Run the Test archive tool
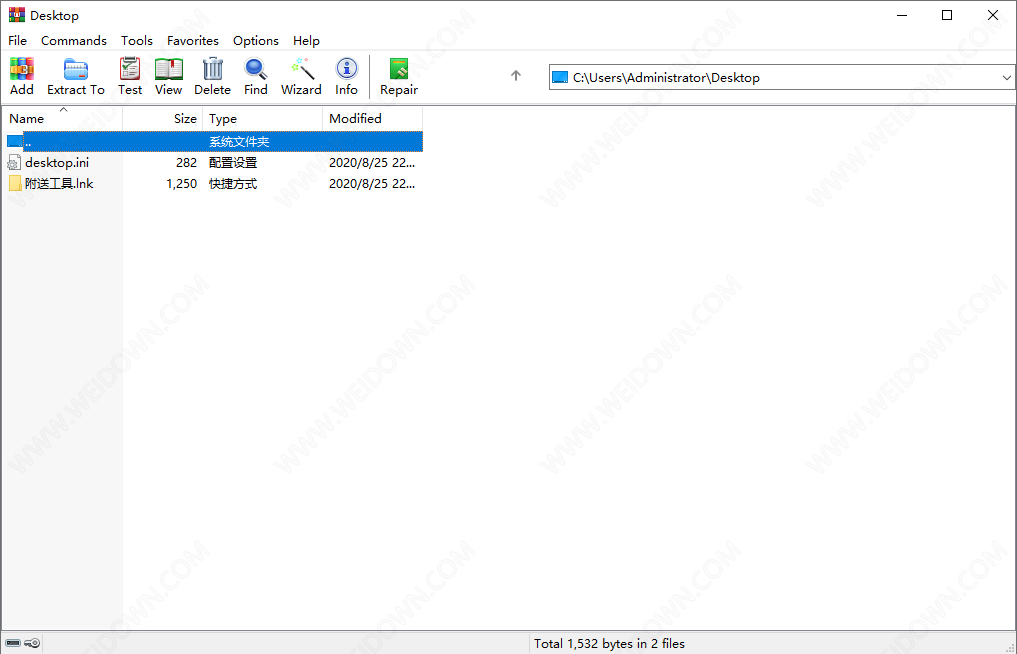 click(x=130, y=69)
